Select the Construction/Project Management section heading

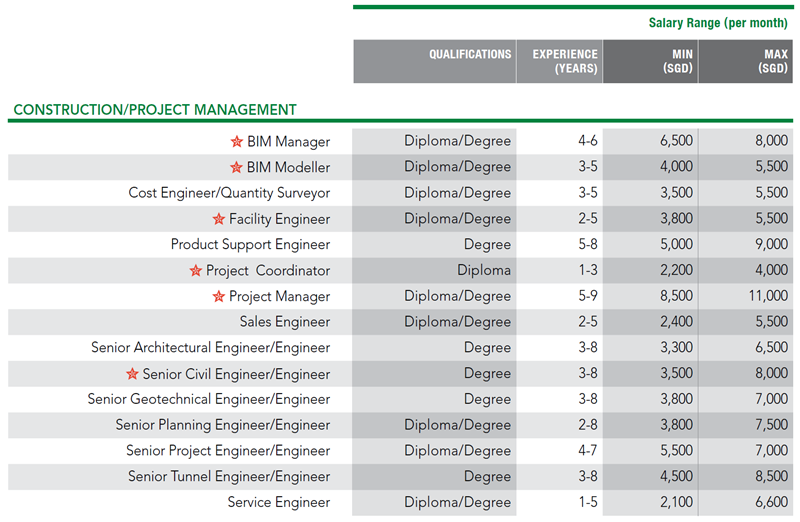tap(155, 109)
